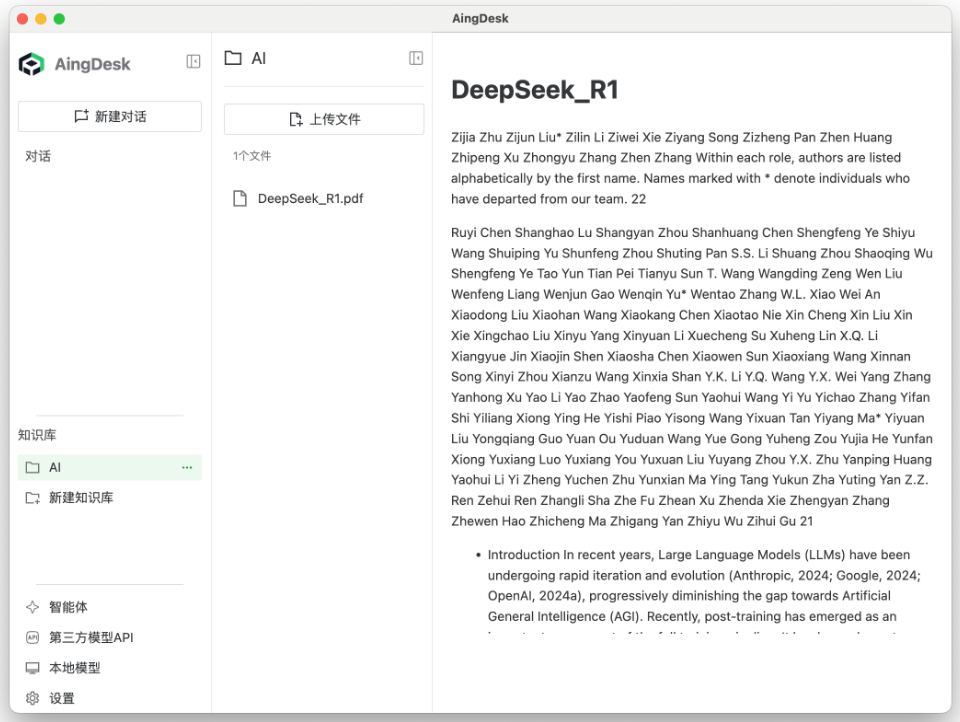Click the DeepSeek_R1 document title heading
The height and width of the screenshot is (722, 960).
[535, 90]
